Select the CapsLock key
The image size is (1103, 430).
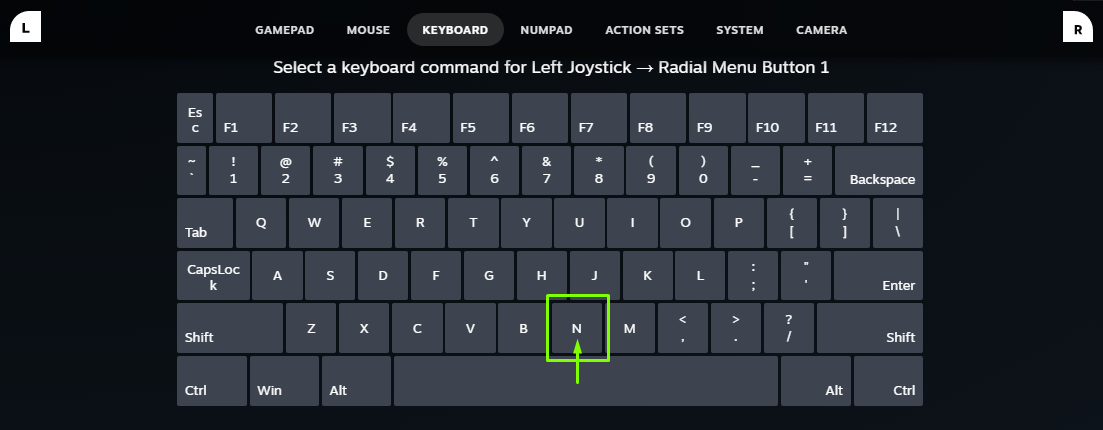(x=213, y=275)
